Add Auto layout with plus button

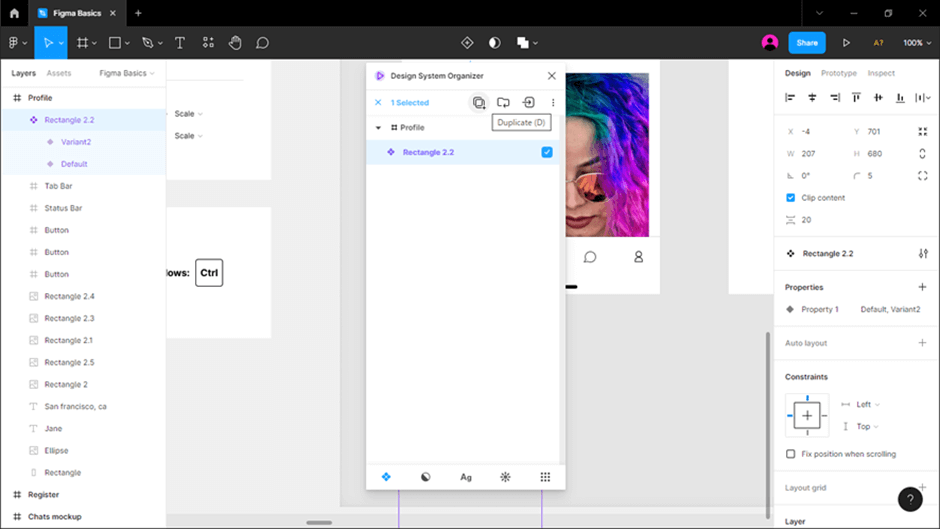(x=922, y=342)
